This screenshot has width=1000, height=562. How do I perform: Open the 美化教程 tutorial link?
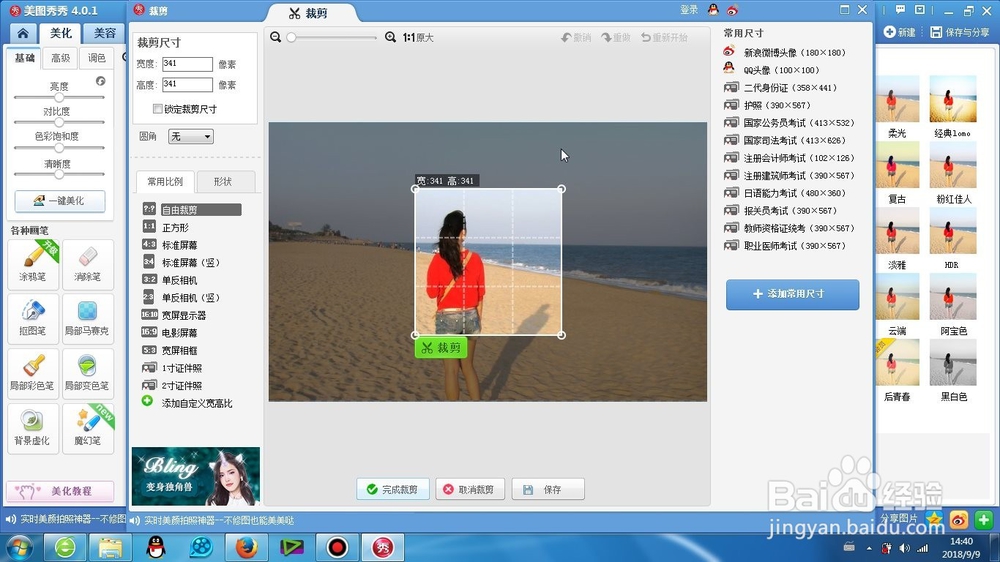[60, 491]
